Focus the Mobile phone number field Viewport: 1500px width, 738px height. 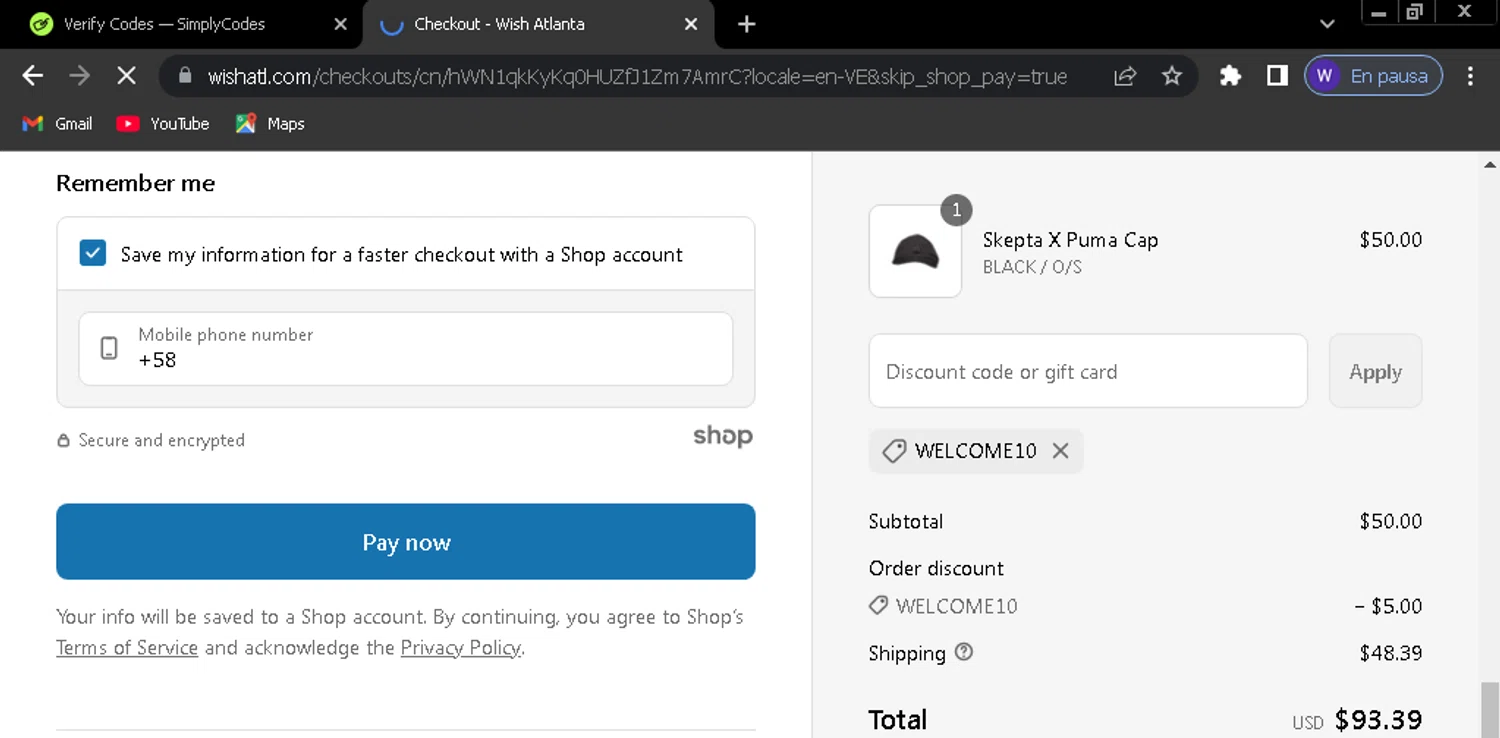click(x=405, y=349)
